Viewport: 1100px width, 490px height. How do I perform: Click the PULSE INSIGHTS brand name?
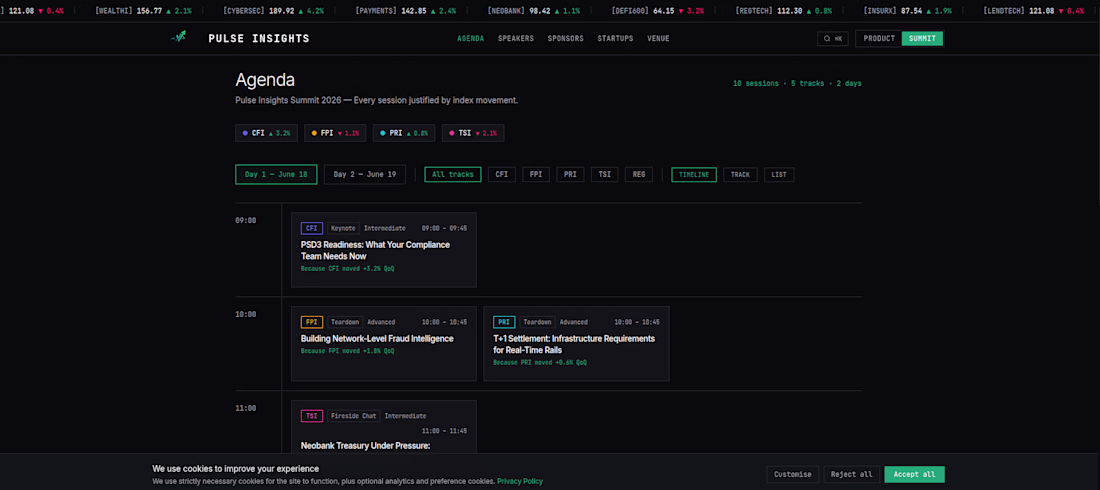[259, 39]
